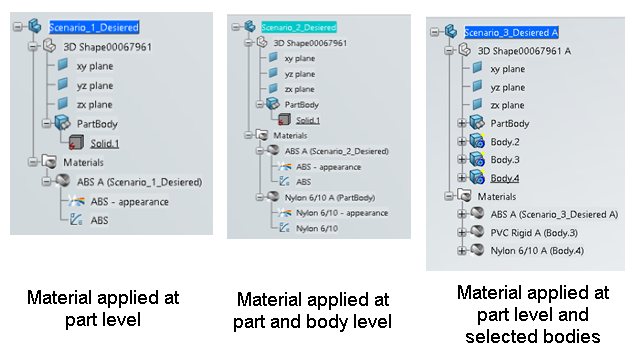Expand the PartBody node in Scenario_3 tree
640x360 pixels.
(x=462, y=123)
